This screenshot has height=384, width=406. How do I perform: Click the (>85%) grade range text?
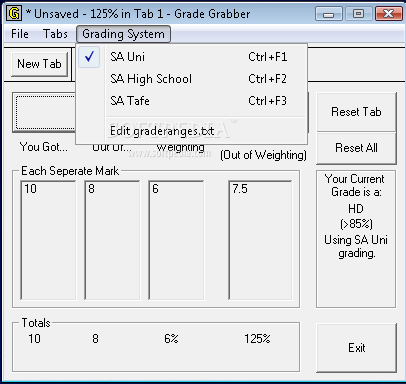pyautogui.click(x=356, y=224)
